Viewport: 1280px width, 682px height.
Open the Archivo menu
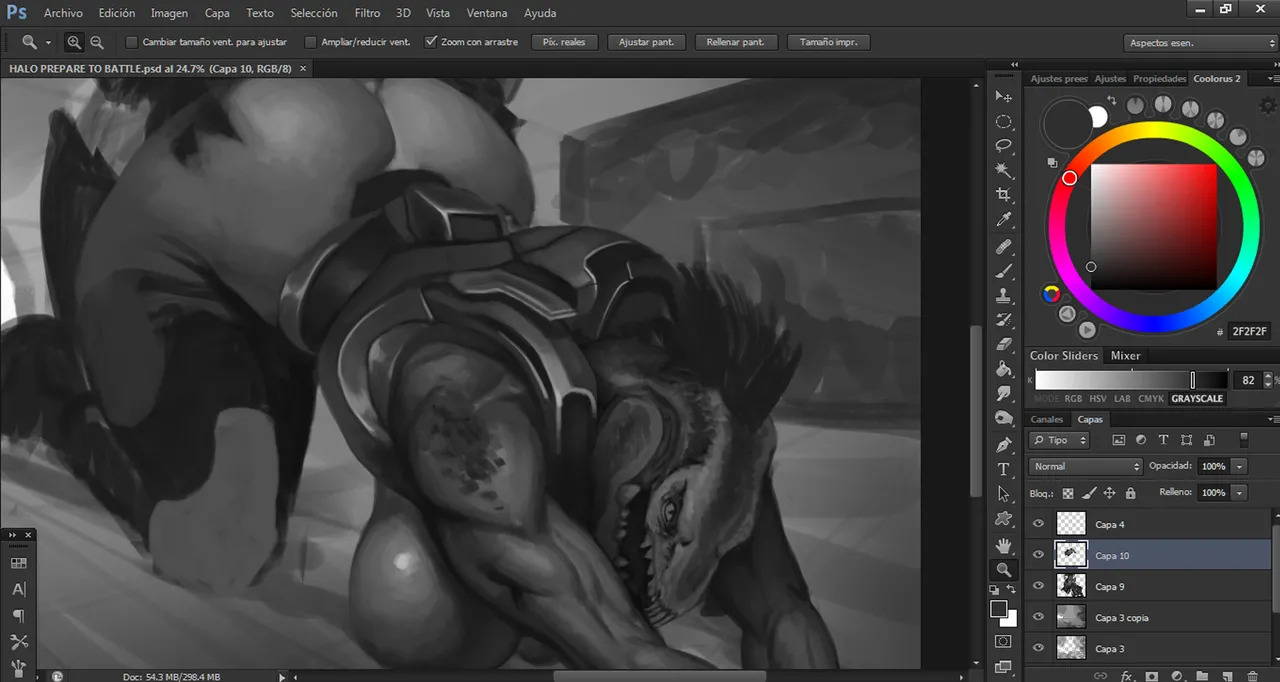[x=63, y=13]
